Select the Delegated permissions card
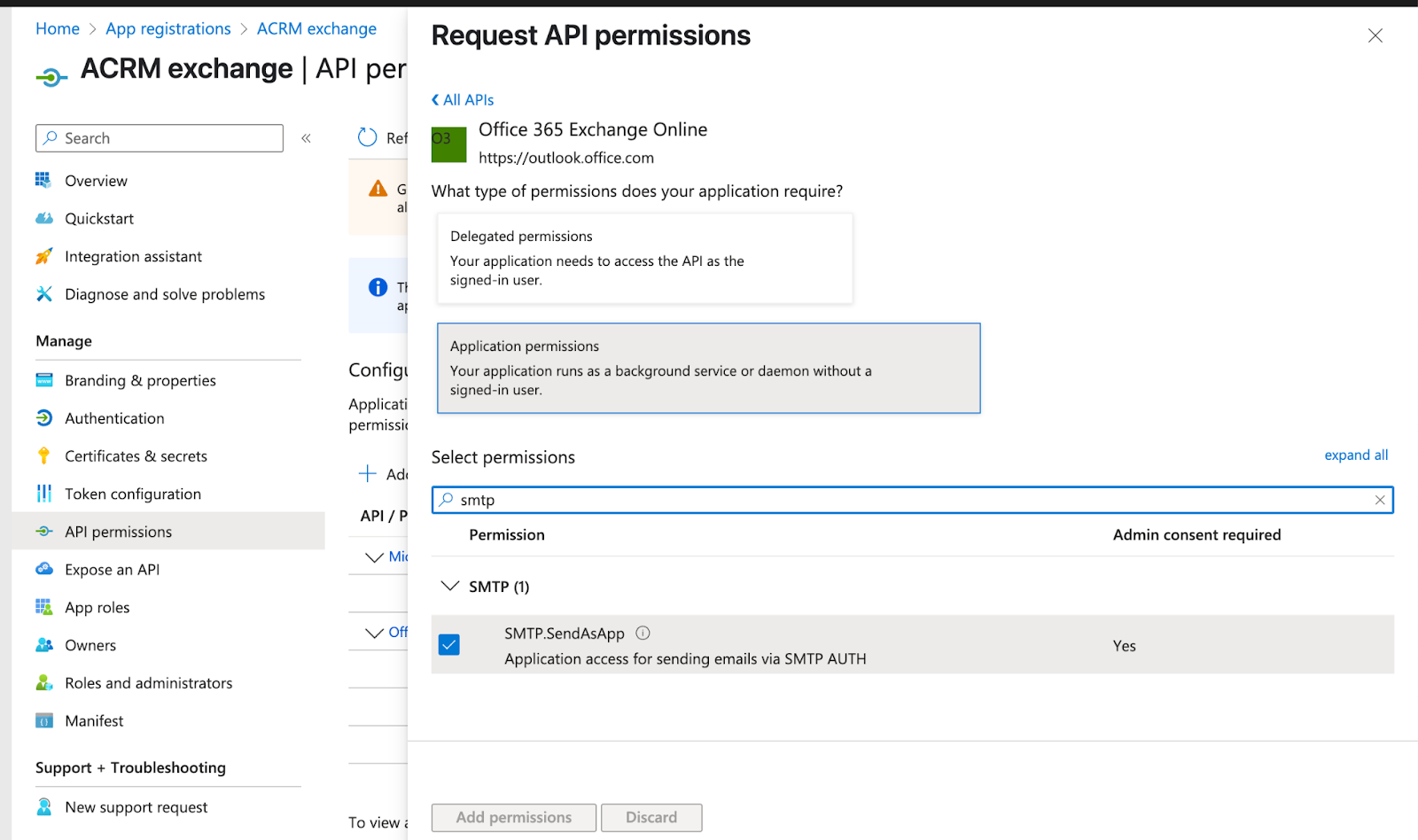1418x840 pixels. (x=644, y=258)
